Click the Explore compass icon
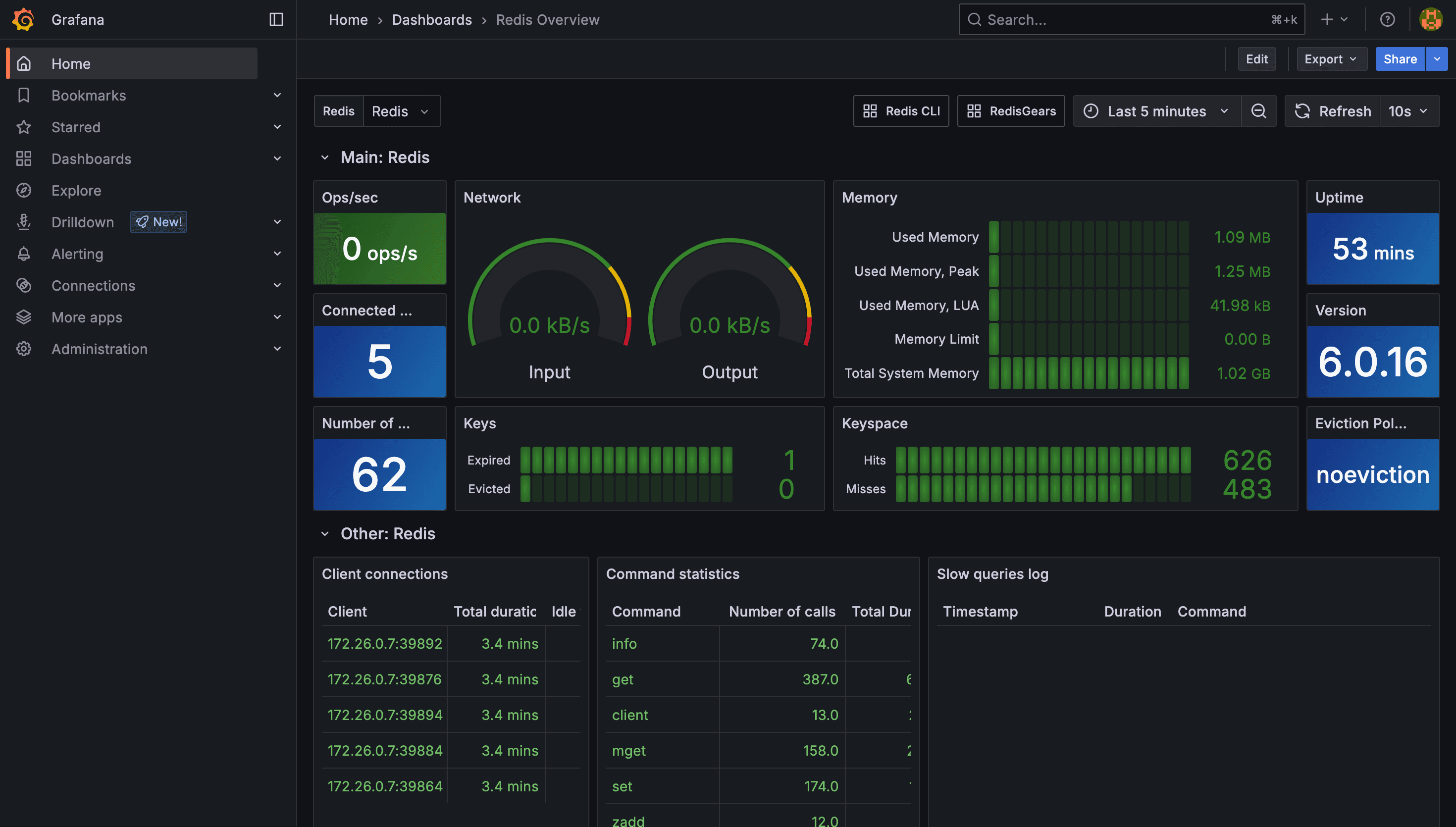Screen dimensions: 1456x827 click(24, 190)
